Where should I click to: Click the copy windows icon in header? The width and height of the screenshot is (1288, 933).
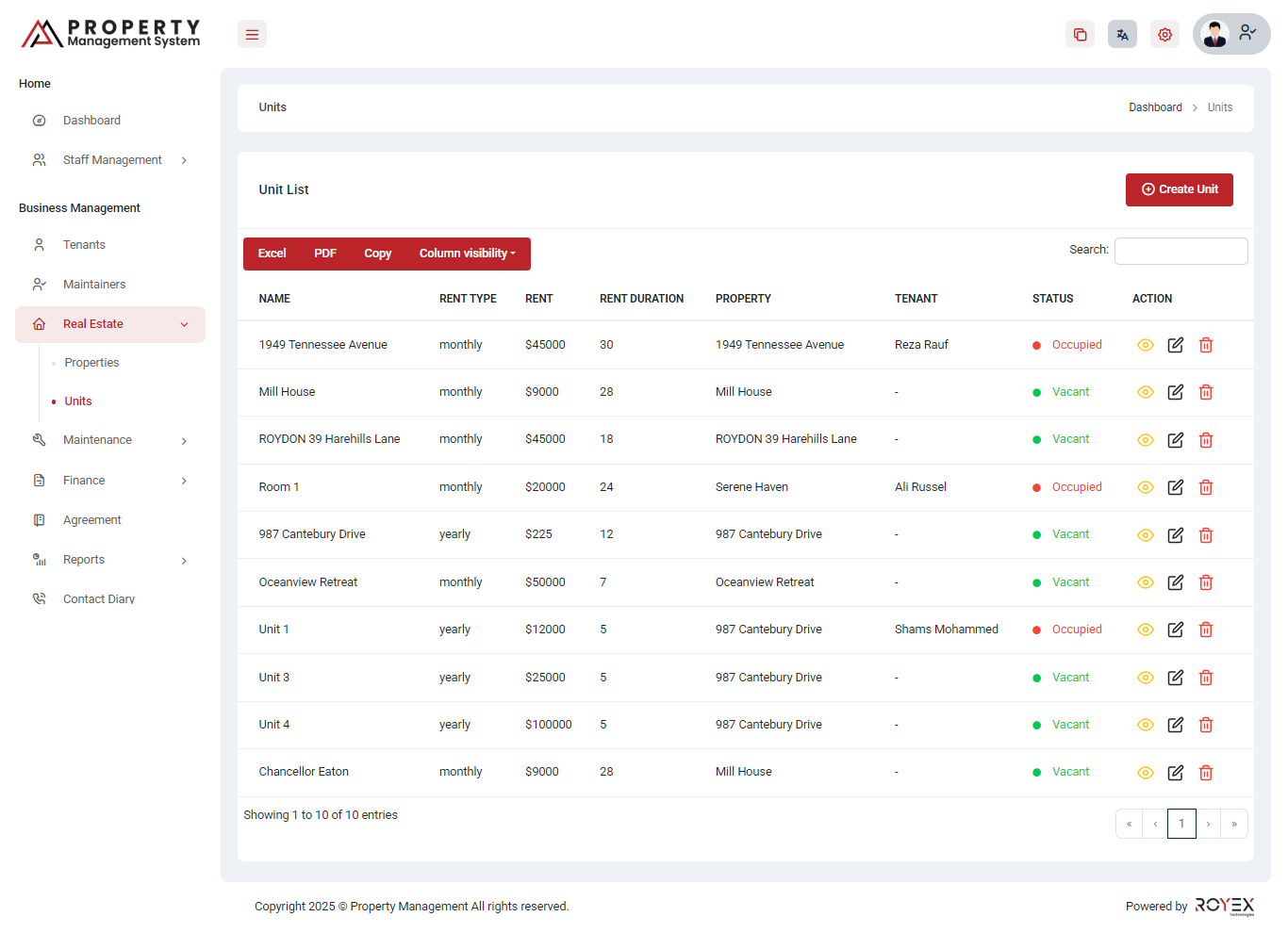coord(1080,35)
